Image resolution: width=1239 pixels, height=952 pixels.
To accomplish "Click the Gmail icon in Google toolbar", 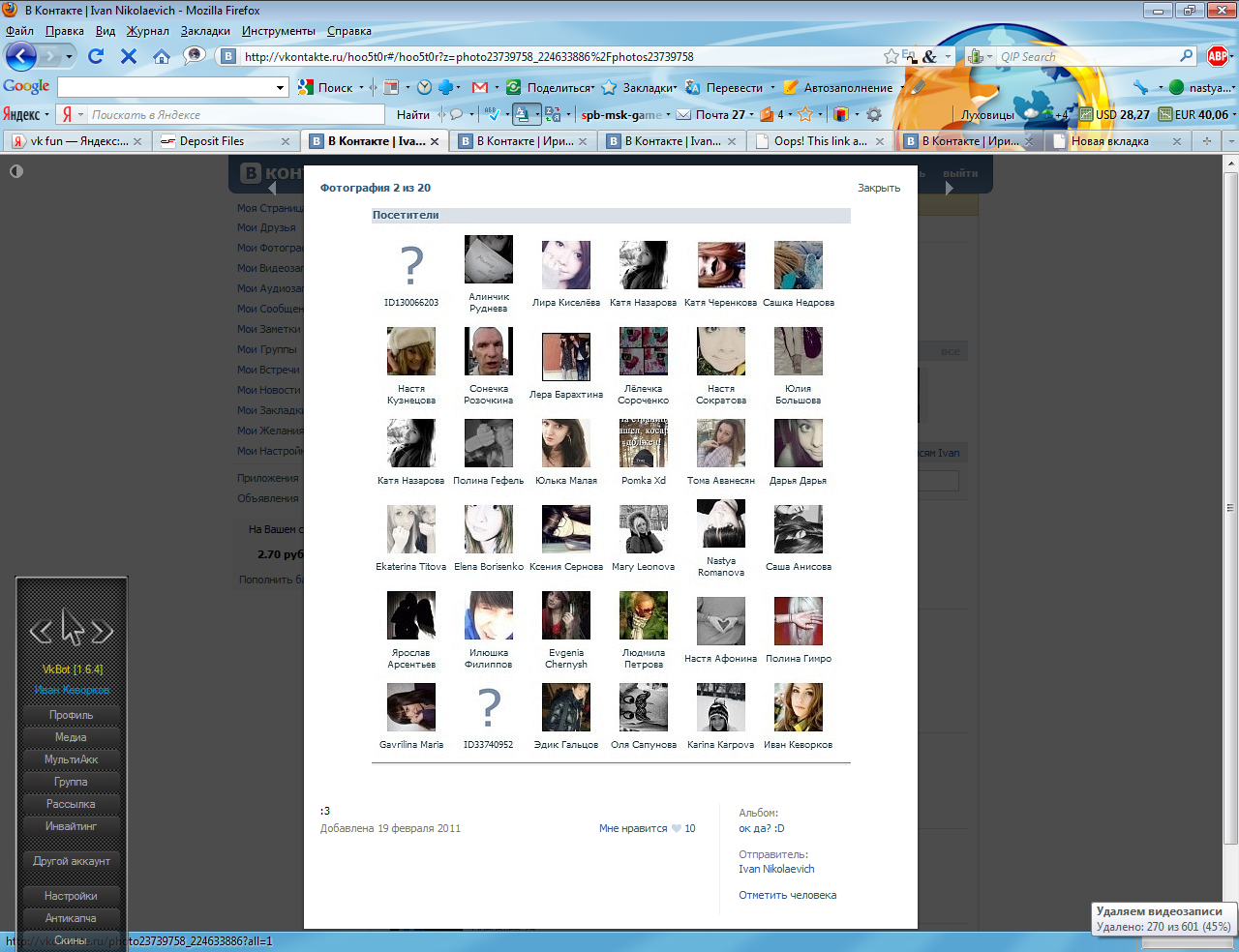I will coord(479,87).
